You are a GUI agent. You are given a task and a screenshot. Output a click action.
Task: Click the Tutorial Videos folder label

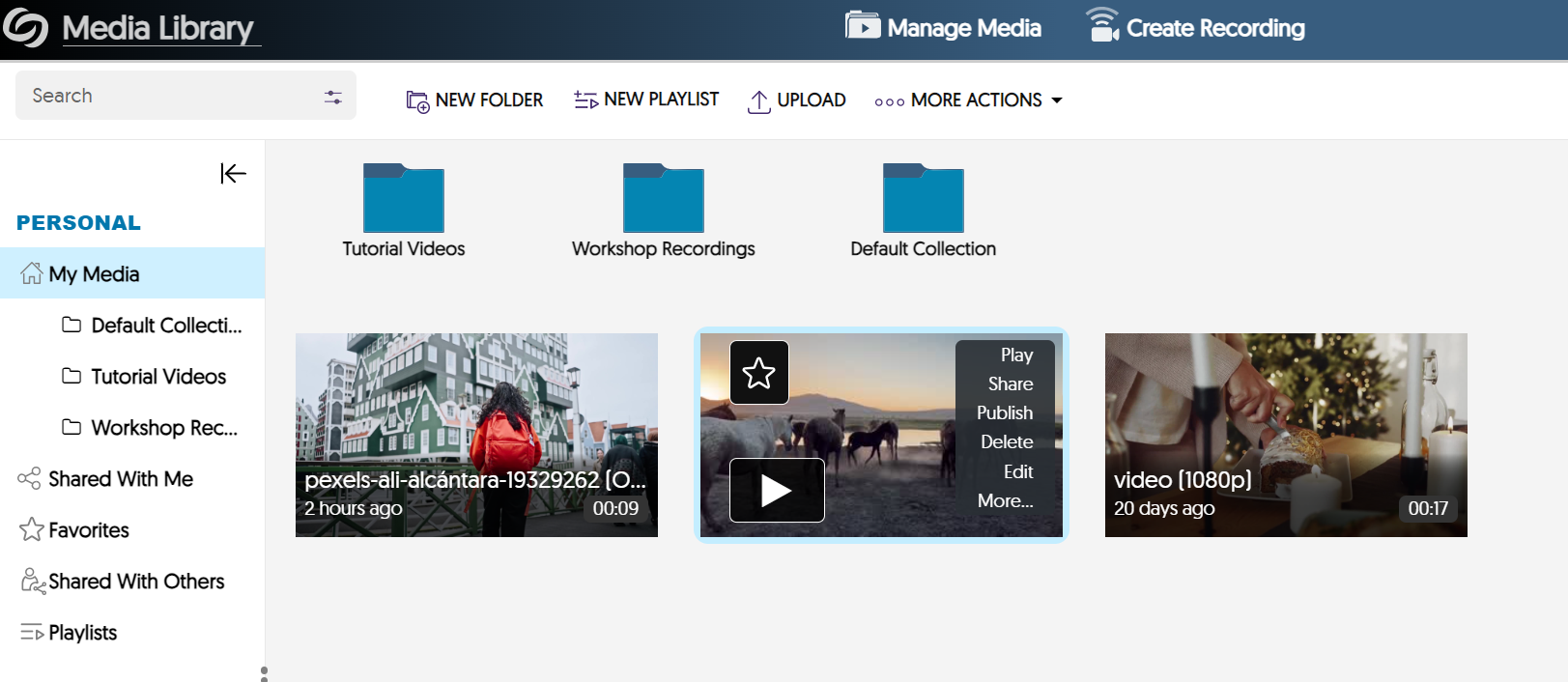[404, 248]
